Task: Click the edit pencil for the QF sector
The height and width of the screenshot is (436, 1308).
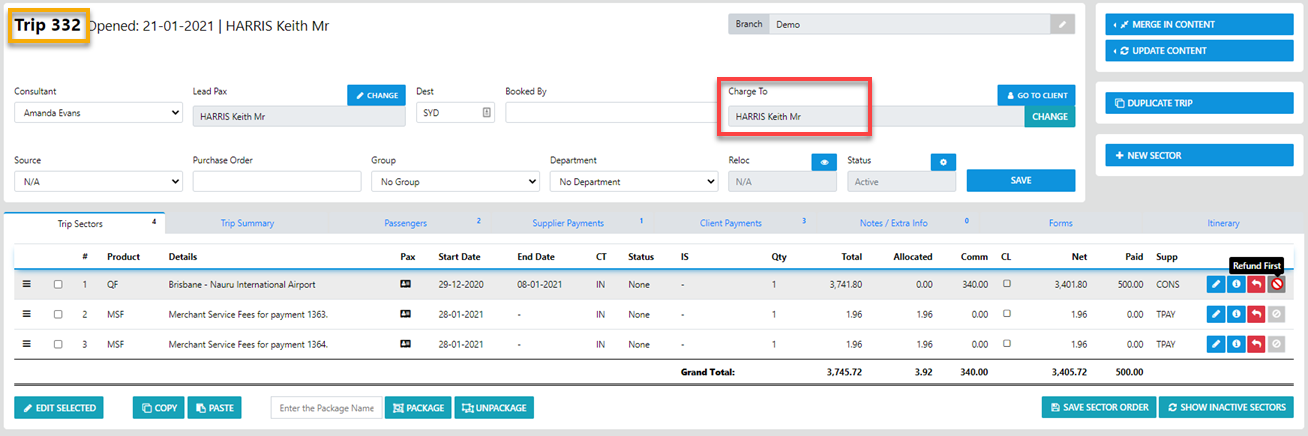Action: point(1215,285)
